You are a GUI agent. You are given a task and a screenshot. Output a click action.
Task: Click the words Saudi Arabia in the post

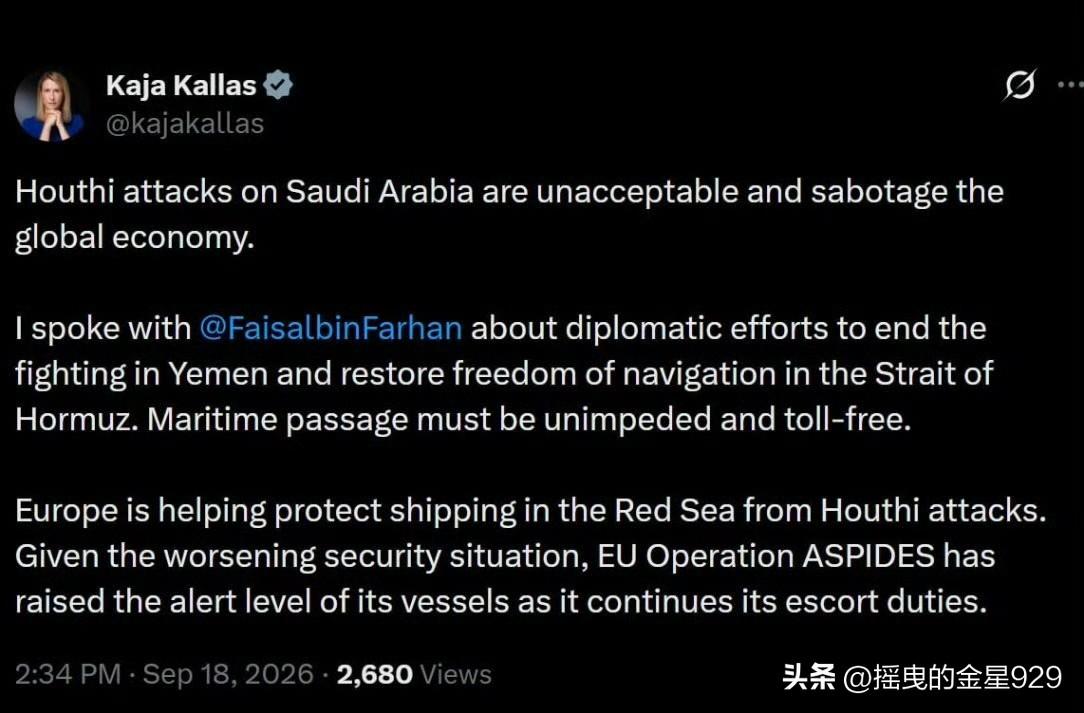click(x=380, y=192)
